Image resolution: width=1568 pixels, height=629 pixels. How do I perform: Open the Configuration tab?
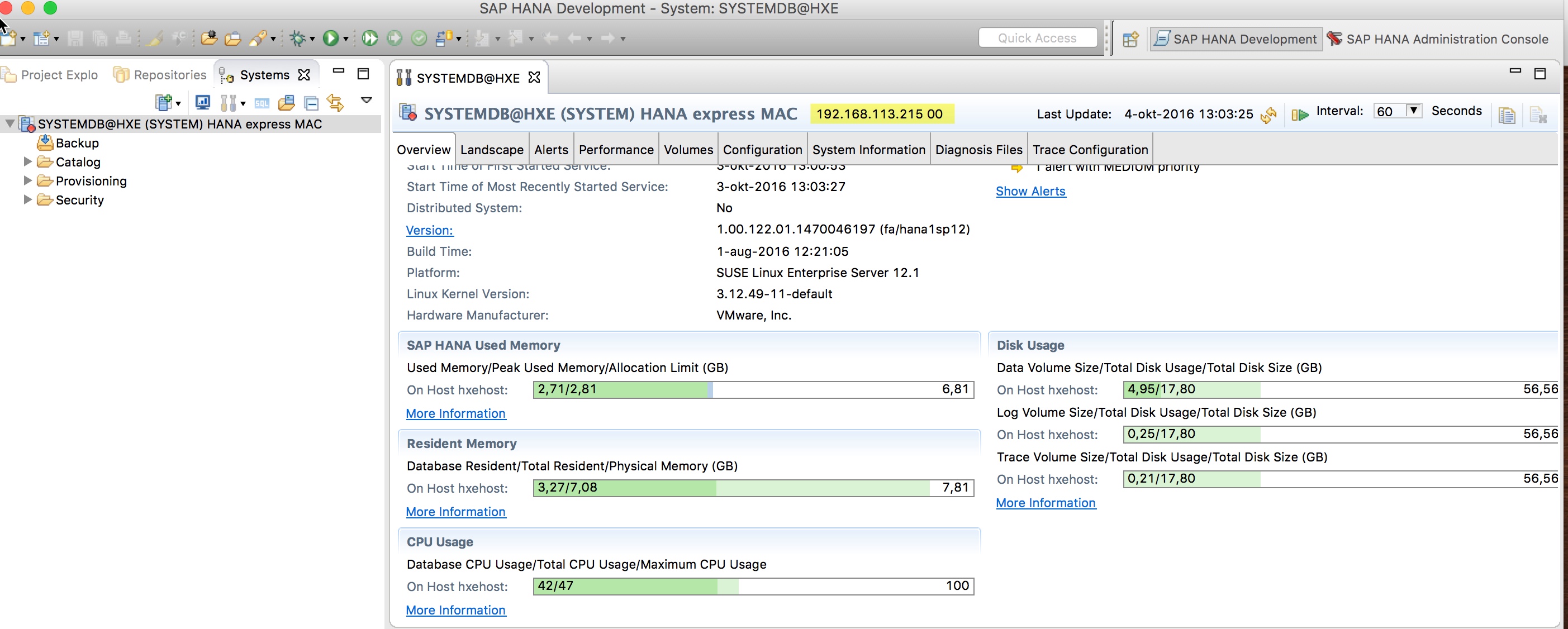763,150
